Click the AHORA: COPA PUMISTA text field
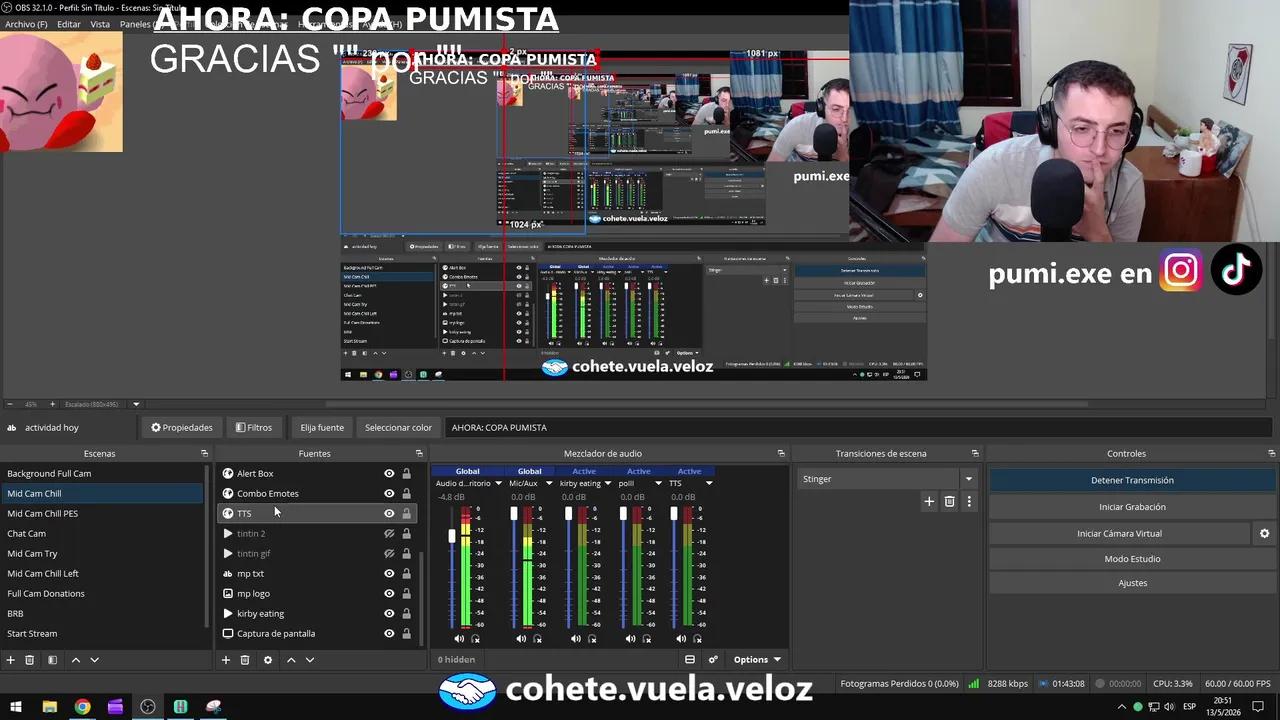This screenshot has height=720, width=1280. click(x=859, y=428)
